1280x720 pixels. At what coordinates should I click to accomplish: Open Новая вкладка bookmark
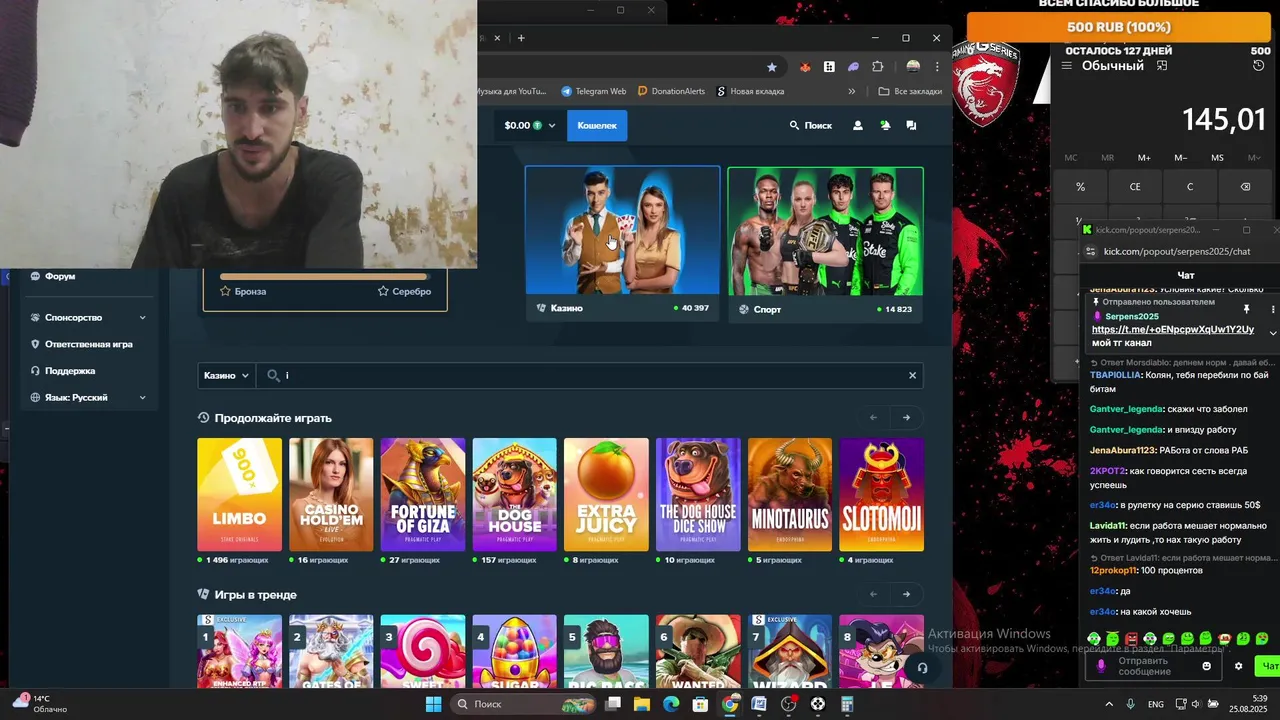pos(750,91)
